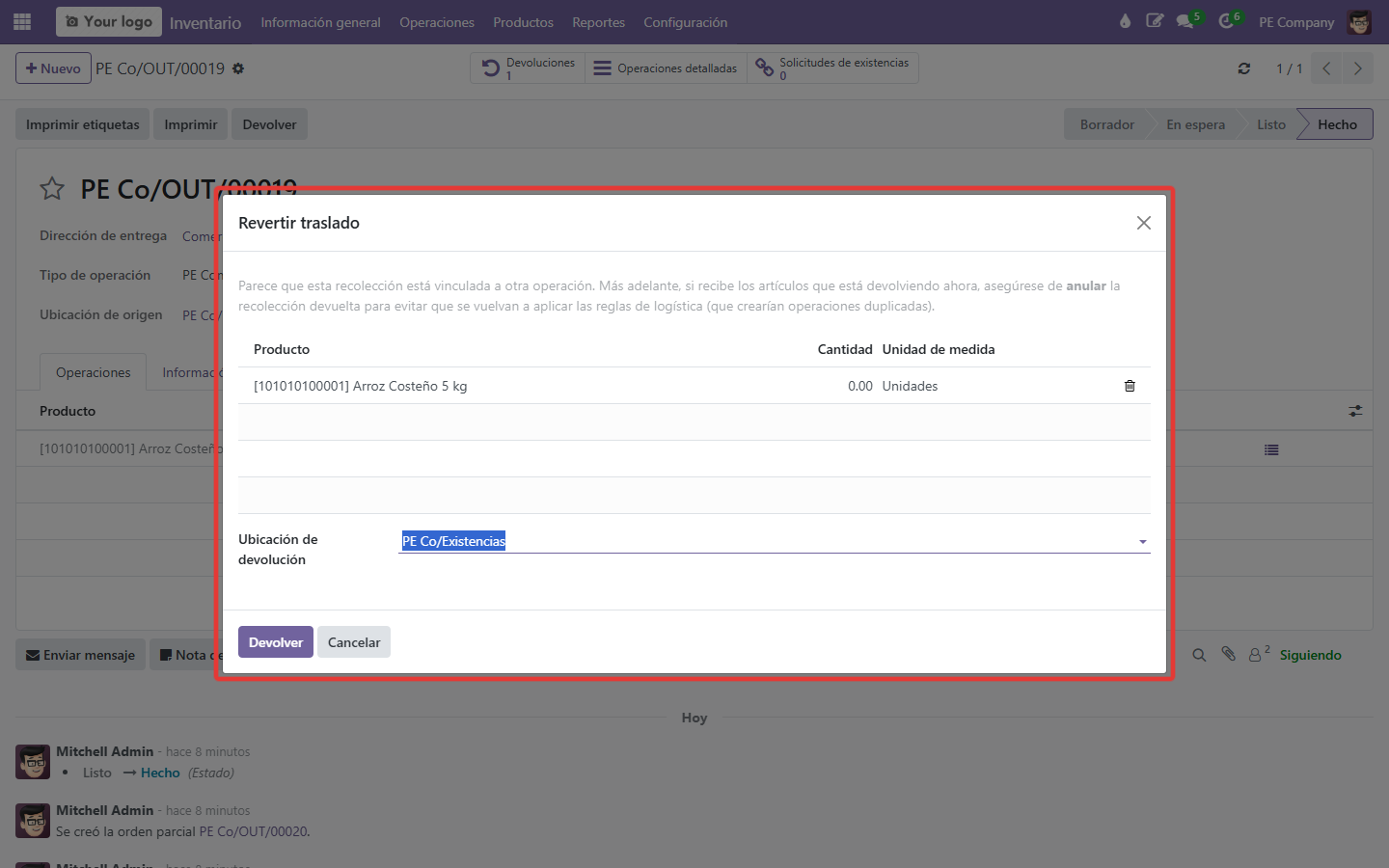This screenshot has height=868, width=1389.
Task: Click Unidad de medida column header
Action: click(939, 349)
